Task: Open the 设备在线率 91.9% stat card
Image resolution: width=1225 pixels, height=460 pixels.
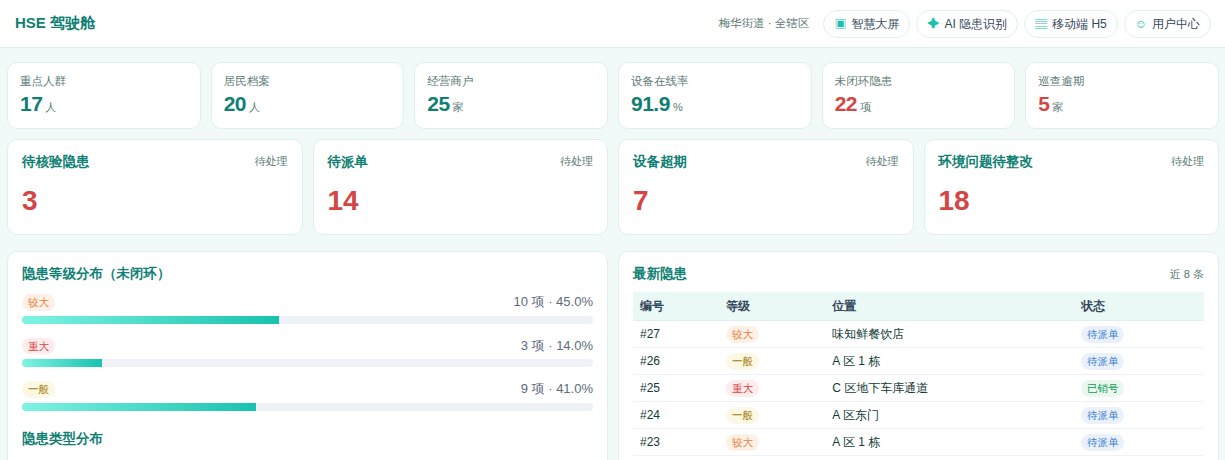Action: click(x=715, y=95)
